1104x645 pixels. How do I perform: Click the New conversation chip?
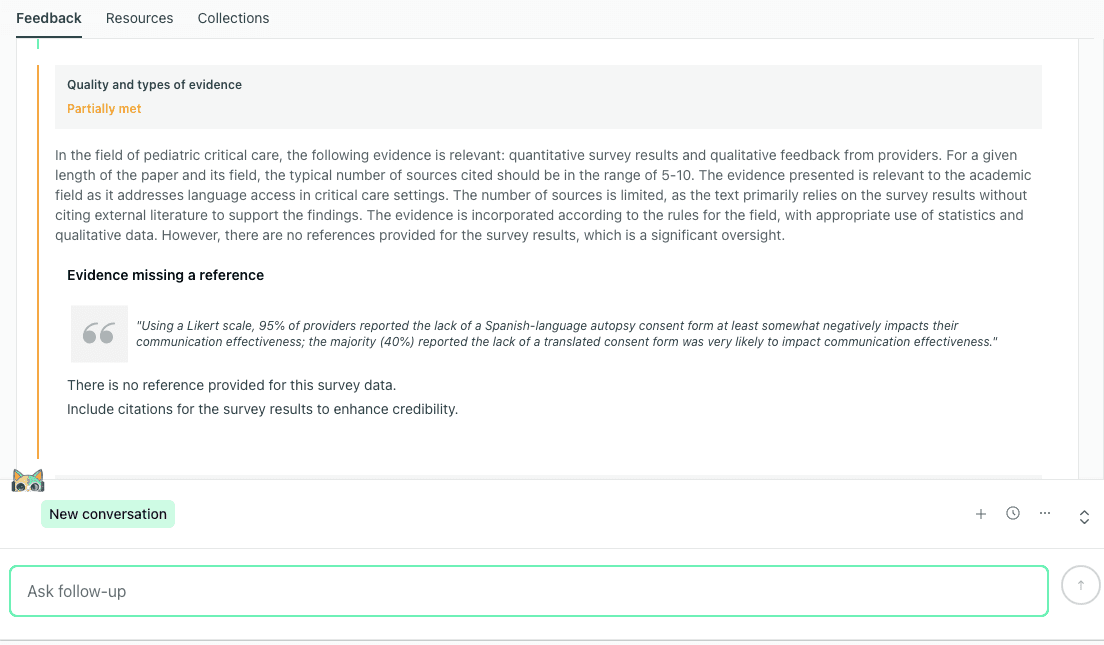coord(107,513)
